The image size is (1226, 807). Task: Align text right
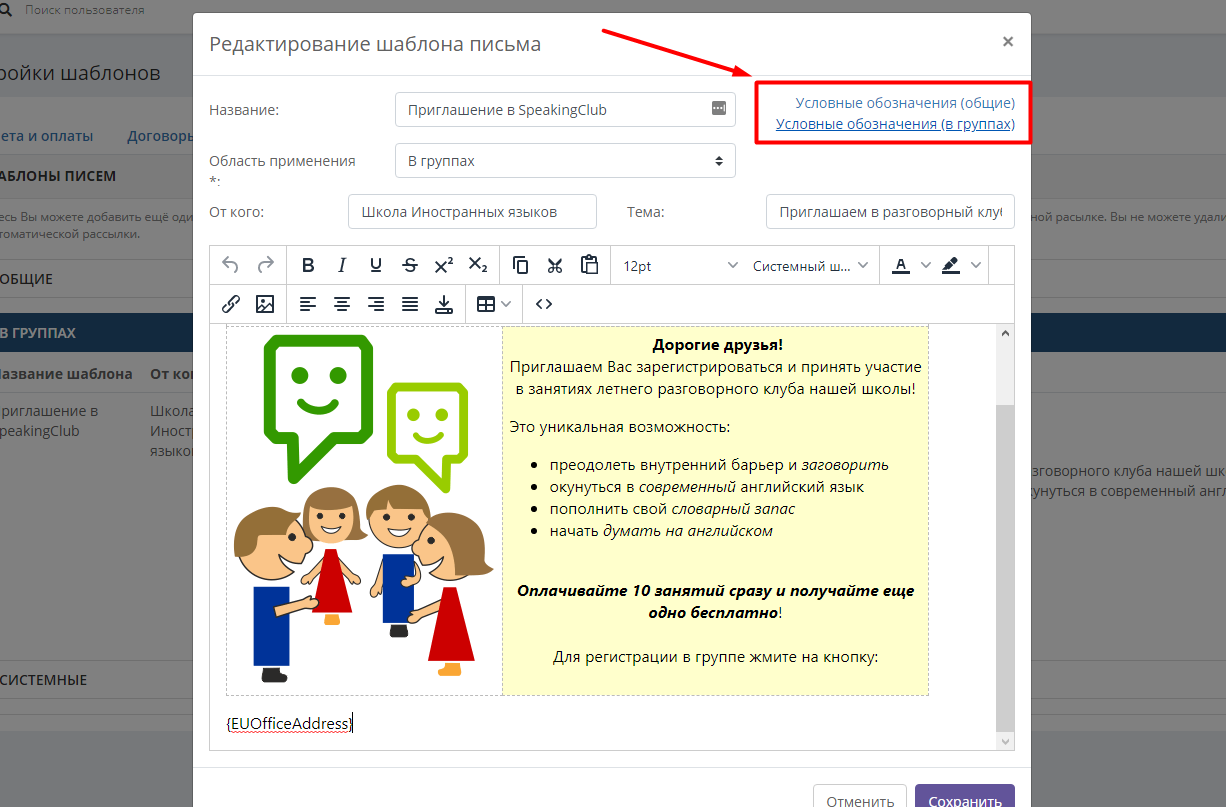376,304
